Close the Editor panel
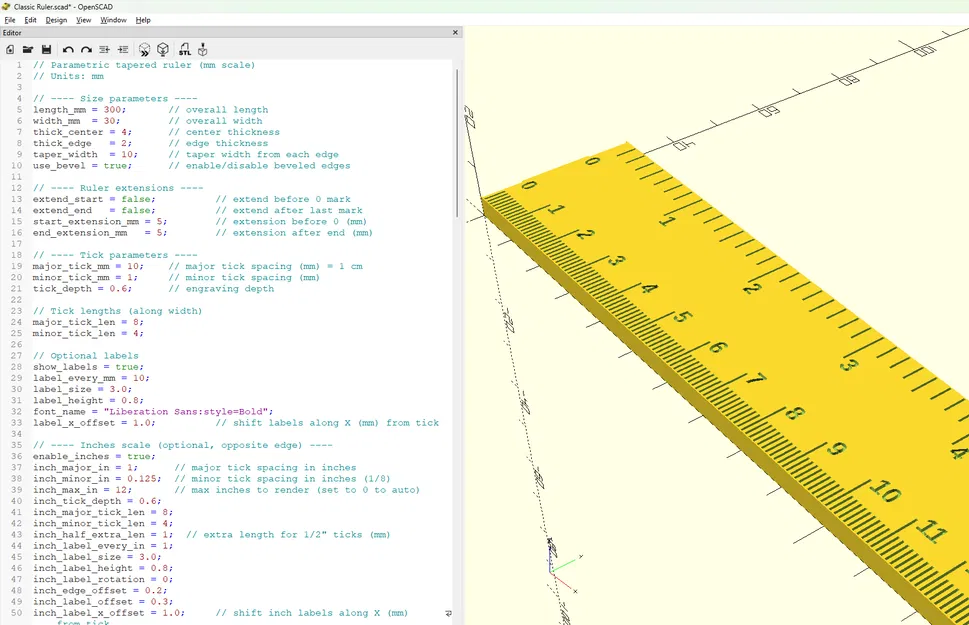This screenshot has width=969, height=625. point(456,33)
